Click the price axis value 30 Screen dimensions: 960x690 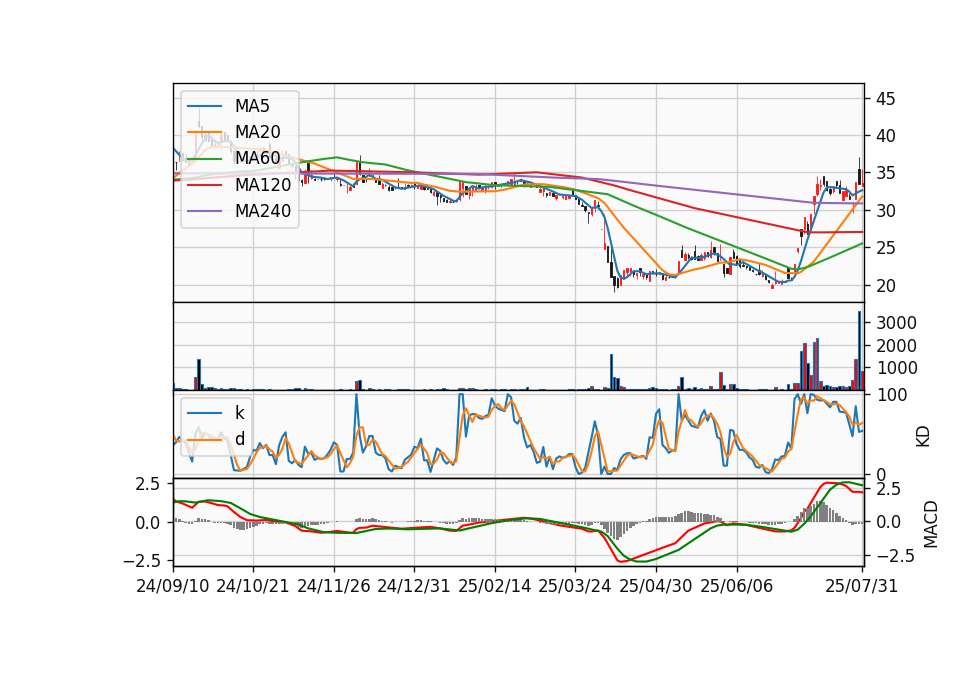[885, 211]
